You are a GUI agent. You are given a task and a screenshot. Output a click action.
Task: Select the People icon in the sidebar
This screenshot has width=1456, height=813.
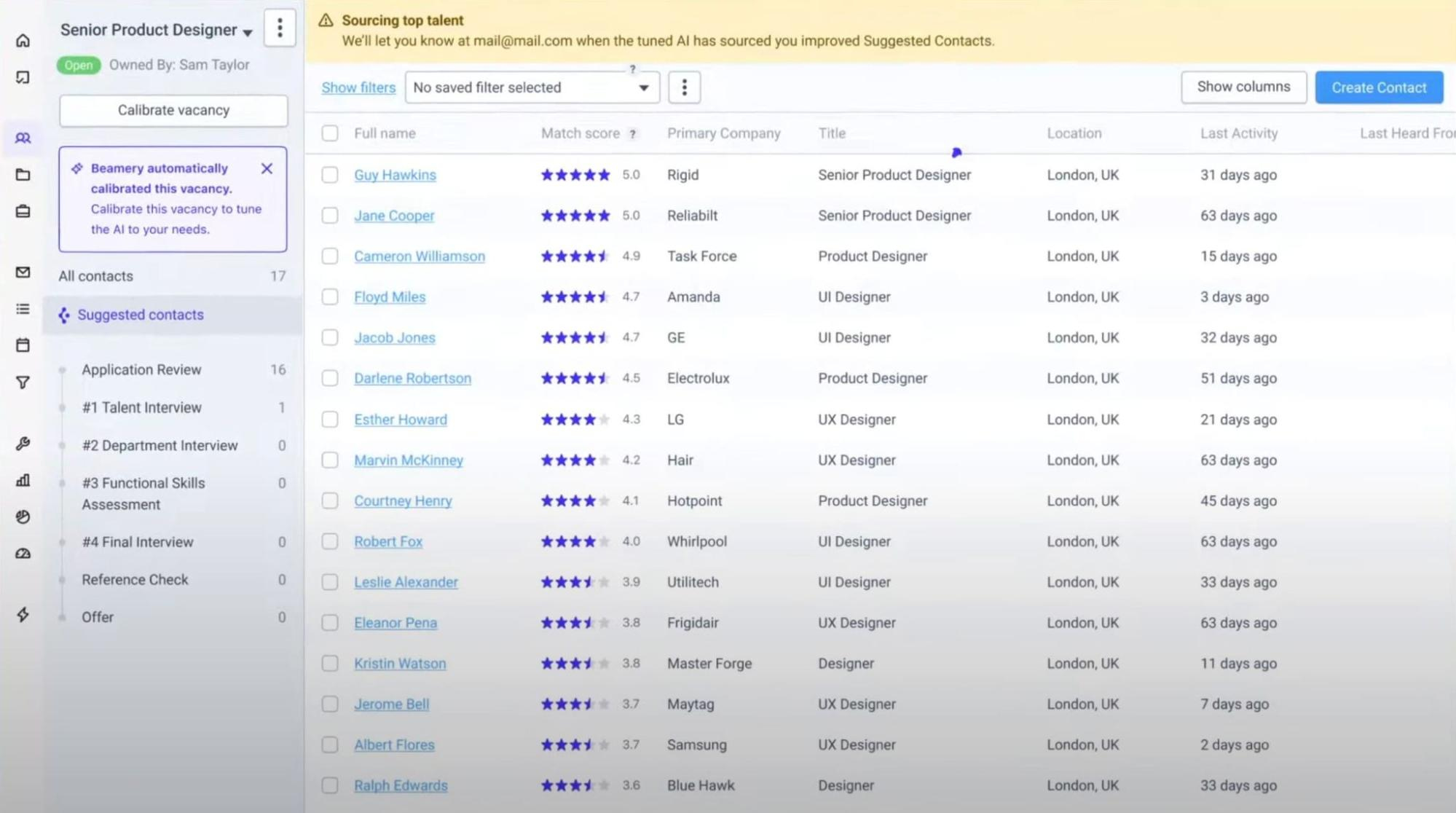click(x=23, y=137)
